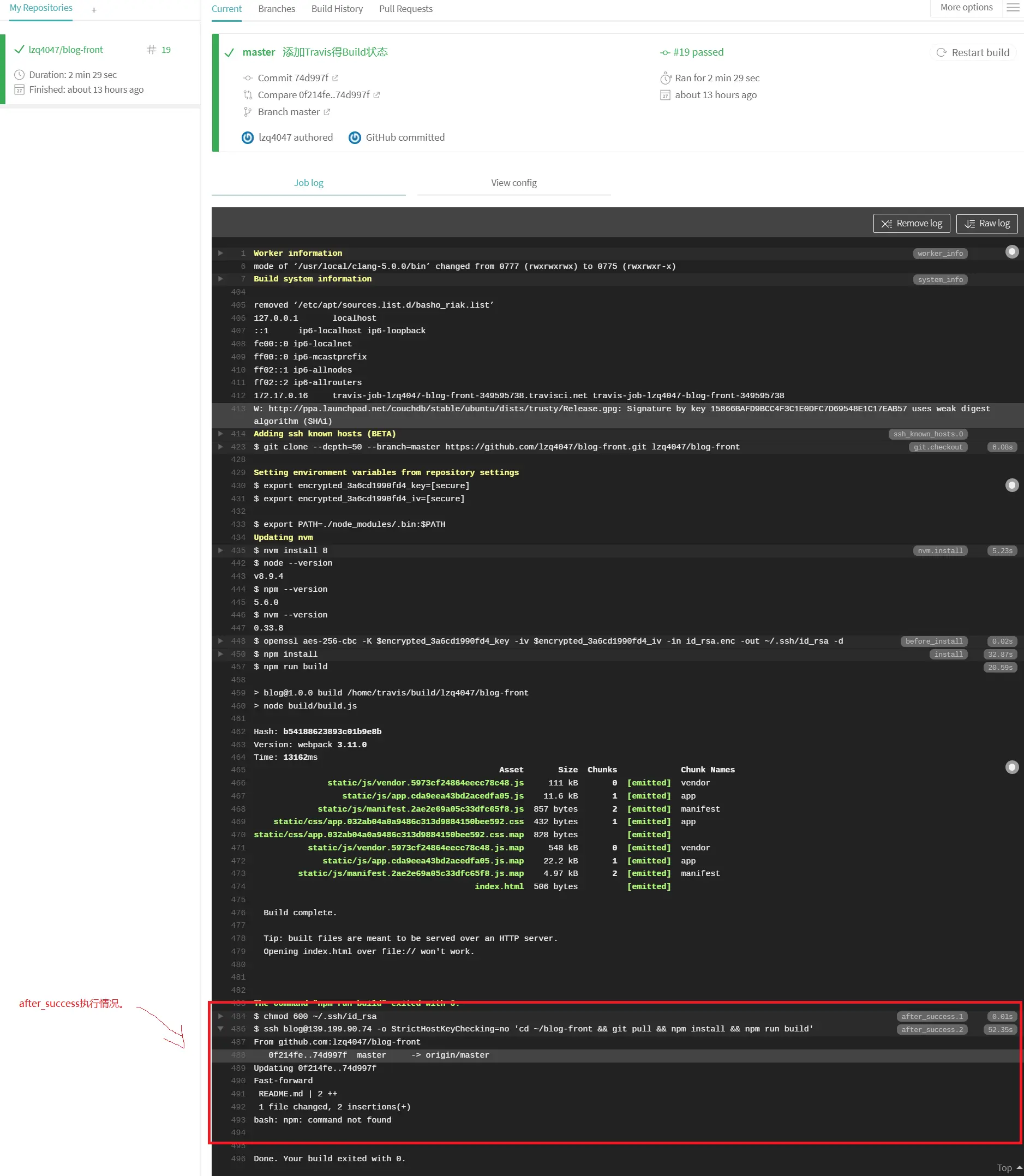Select My Repositories tab in sidebar
1024x1176 pixels.
coord(41,8)
